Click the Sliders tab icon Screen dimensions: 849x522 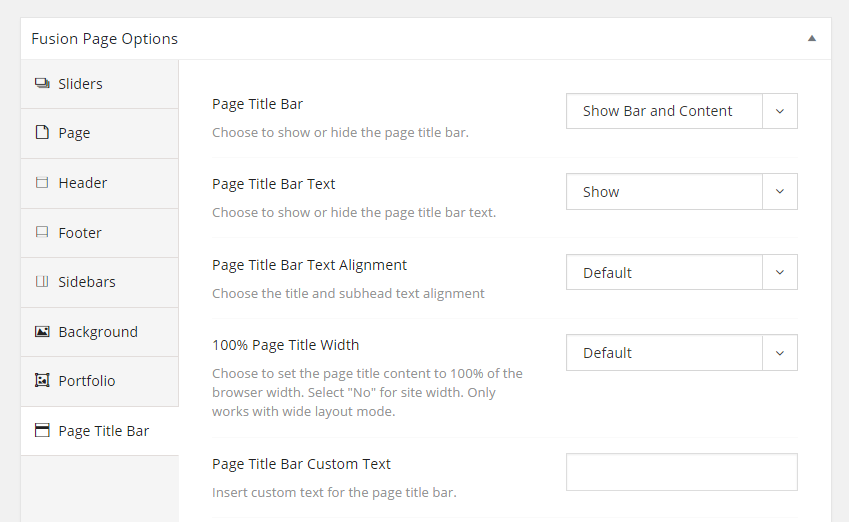click(x=42, y=83)
